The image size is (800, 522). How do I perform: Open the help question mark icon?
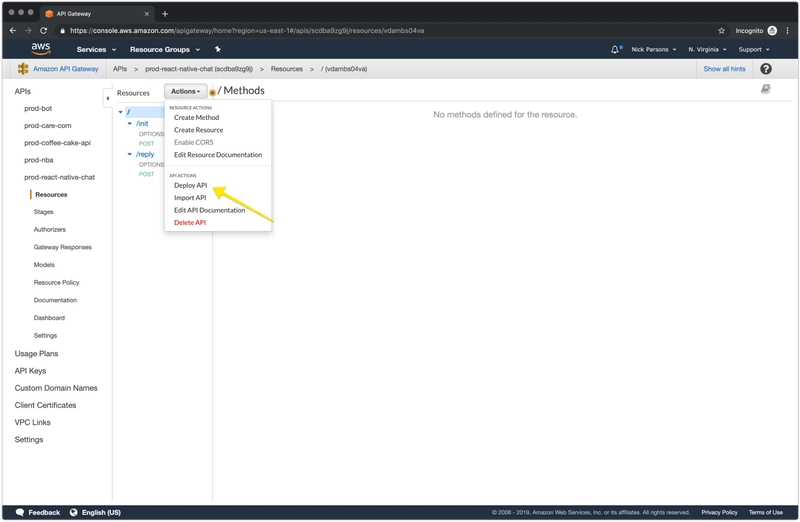pyautogui.click(x=765, y=69)
